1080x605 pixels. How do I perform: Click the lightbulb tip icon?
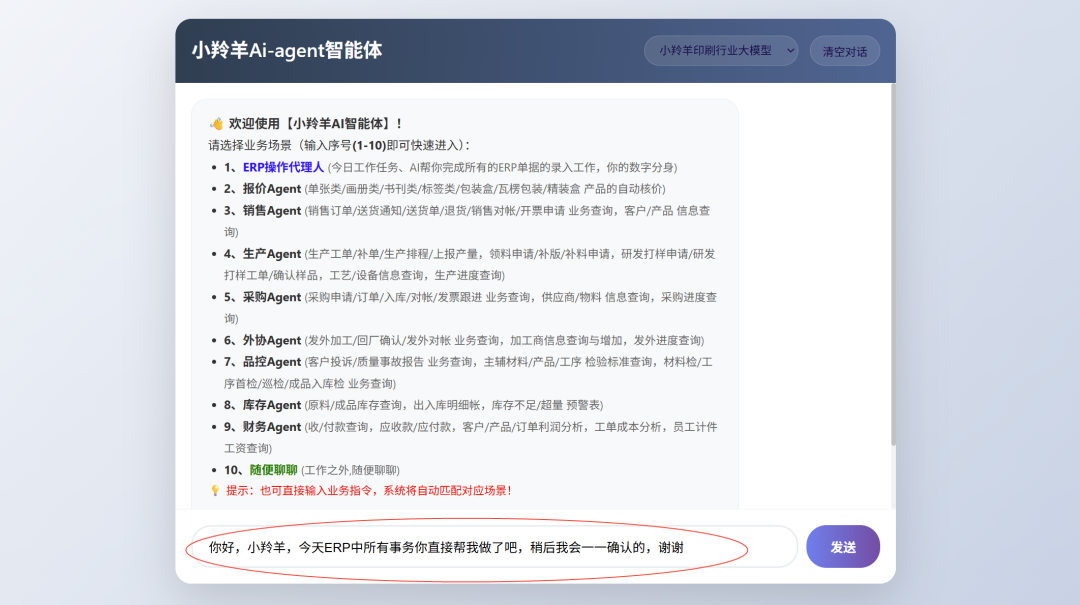point(215,491)
